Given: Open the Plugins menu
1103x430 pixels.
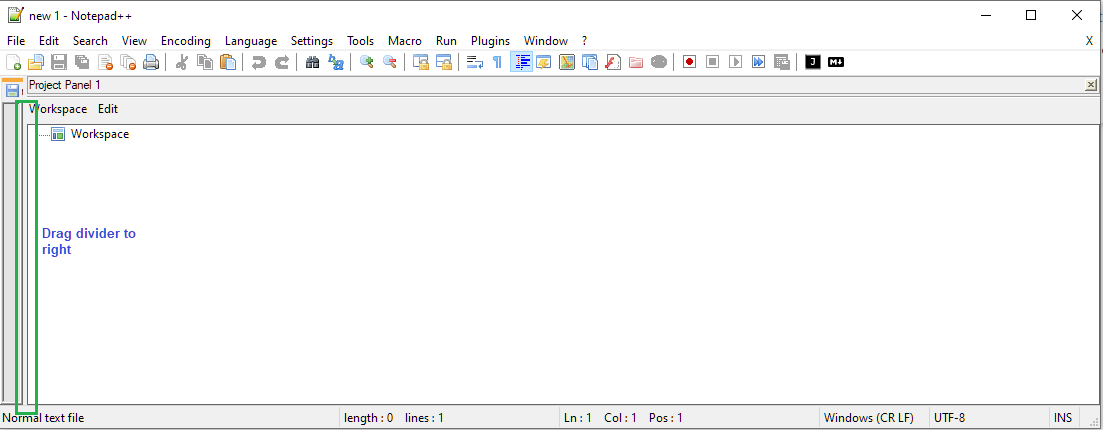Looking at the screenshot, I should coord(490,41).
